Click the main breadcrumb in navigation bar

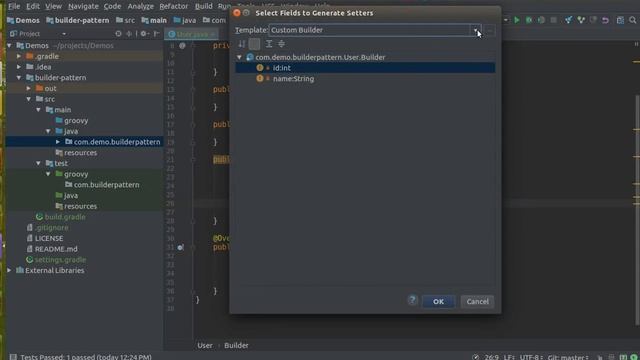(x=154, y=20)
